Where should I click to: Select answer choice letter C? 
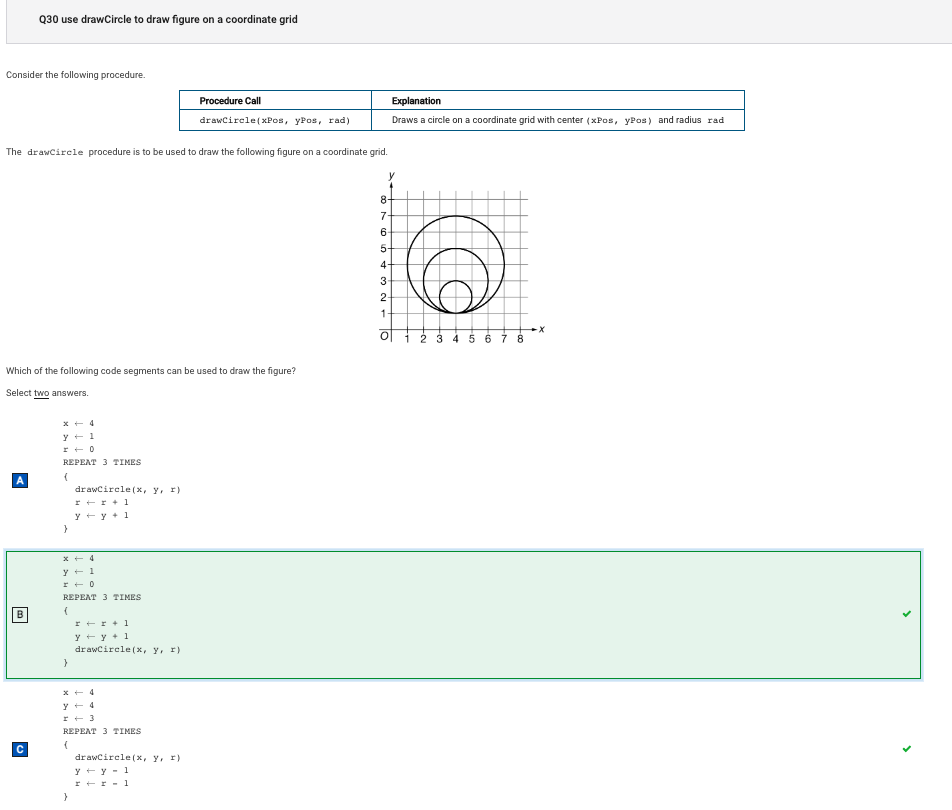(19, 749)
